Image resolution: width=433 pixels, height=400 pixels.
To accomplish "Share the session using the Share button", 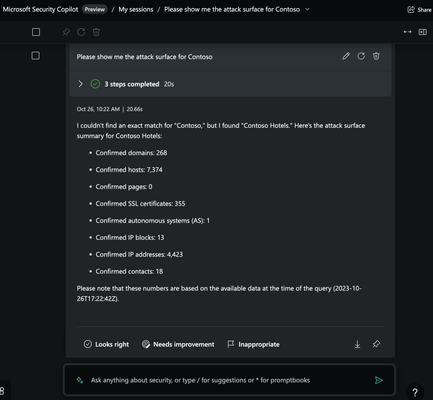I will click(x=419, y=10).
